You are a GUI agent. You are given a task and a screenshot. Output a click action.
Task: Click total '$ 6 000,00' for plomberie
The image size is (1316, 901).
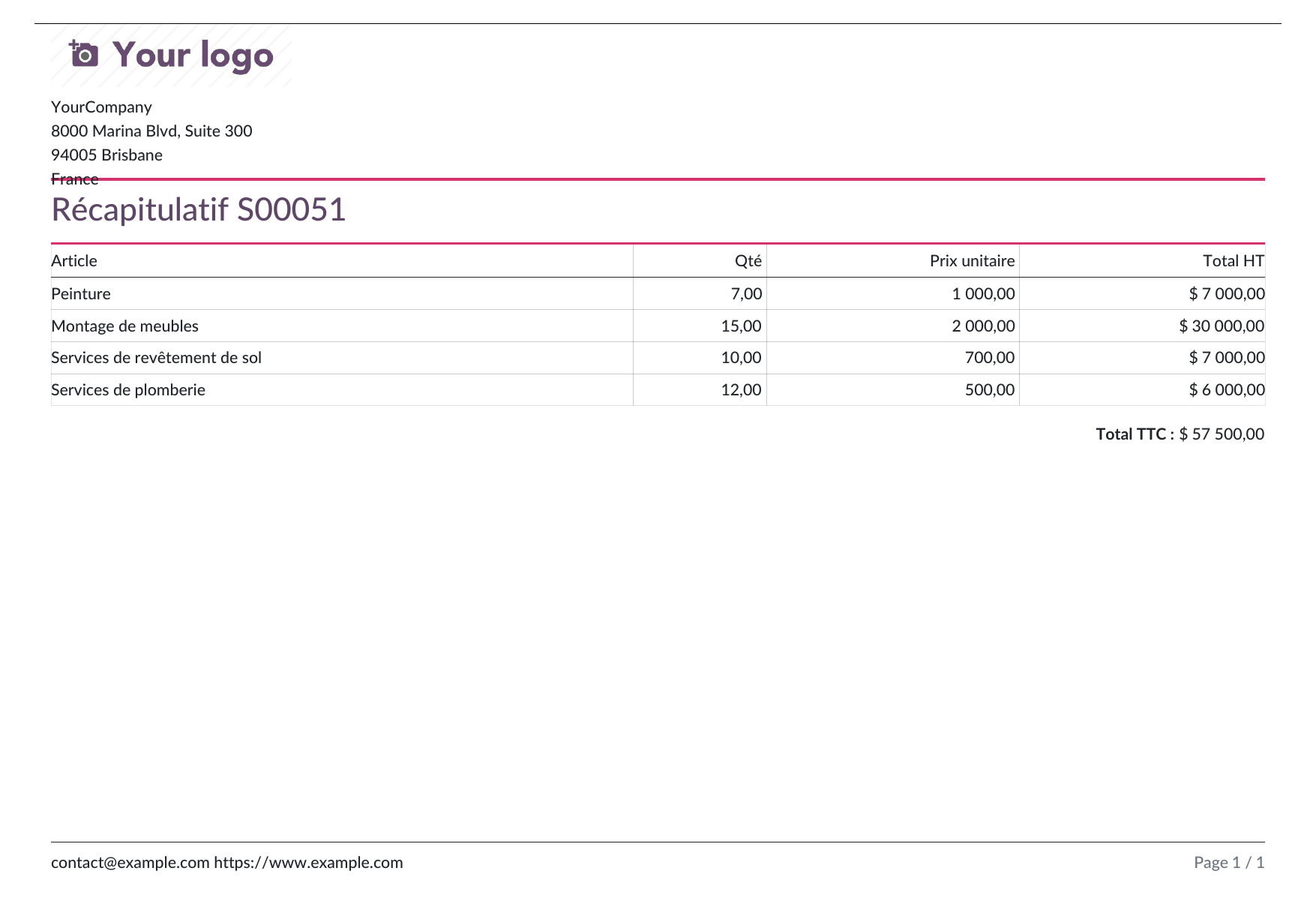click(1227, 389)
